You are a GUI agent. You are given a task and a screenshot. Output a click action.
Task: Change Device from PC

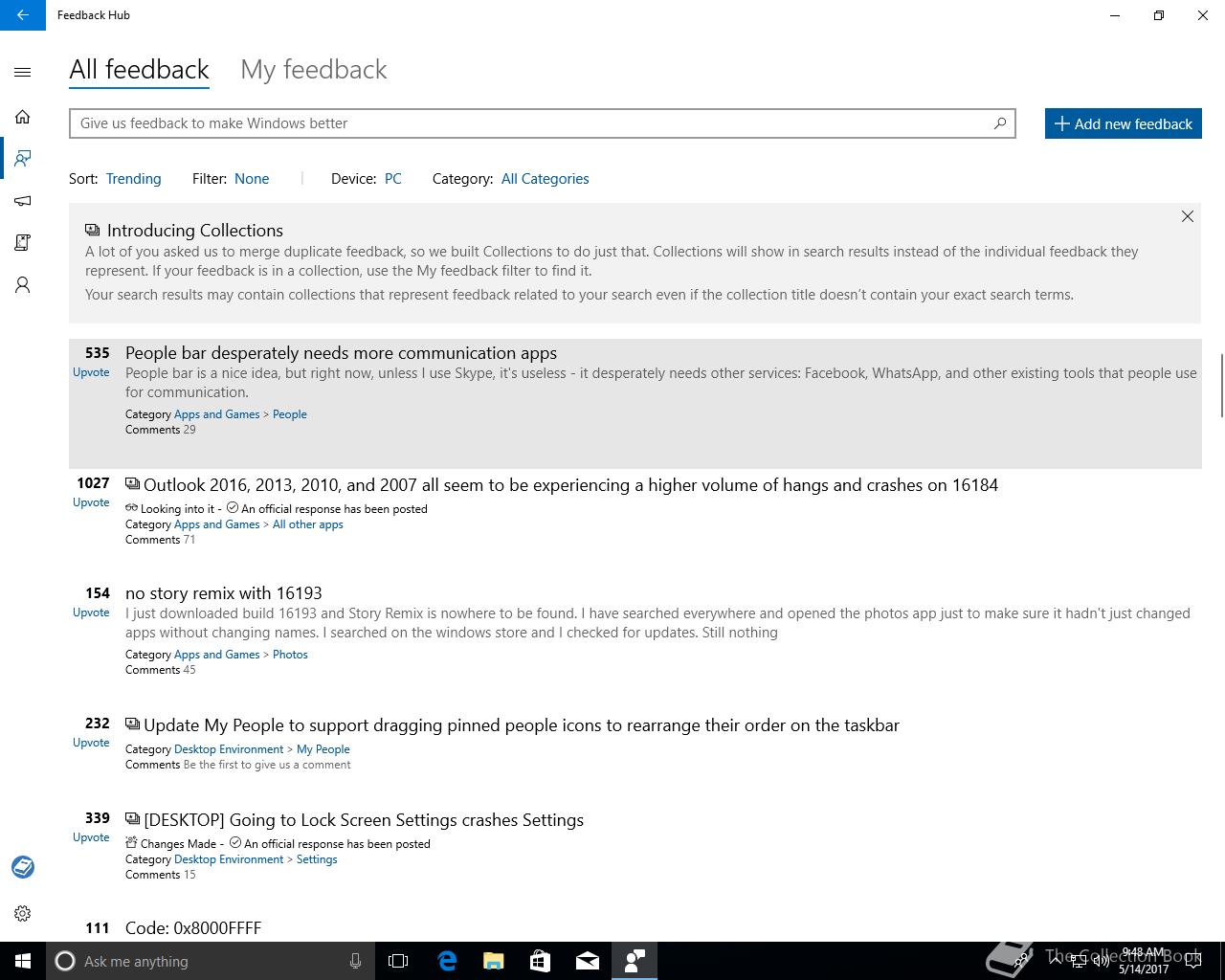tap(393, 179)
